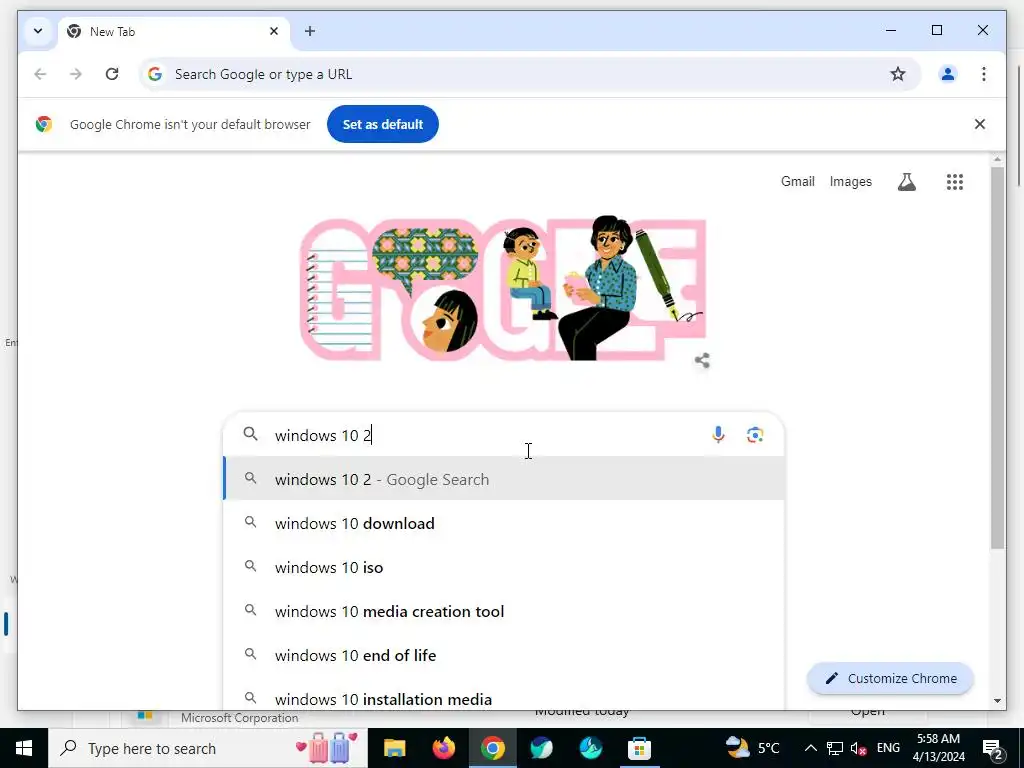
Task: Open Microsoft Store from the taskbar
Action: tap(639, 748)
